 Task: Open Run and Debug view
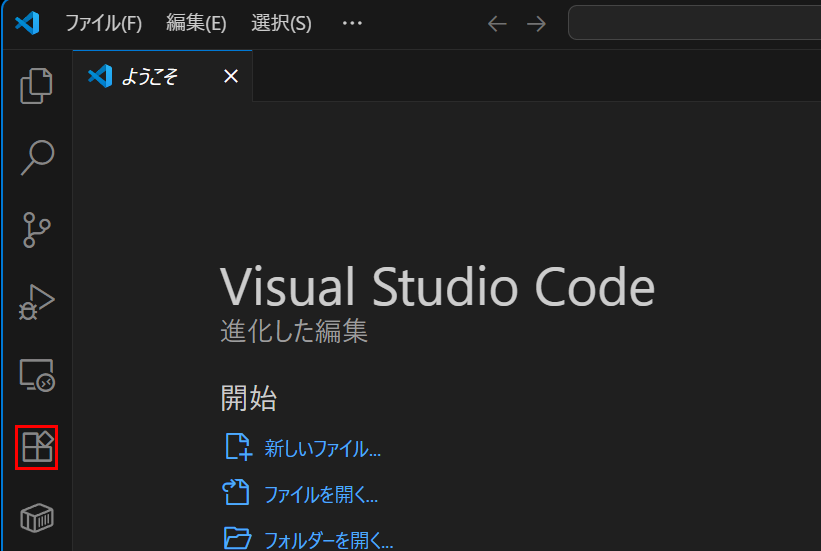[x=36, y=302]
